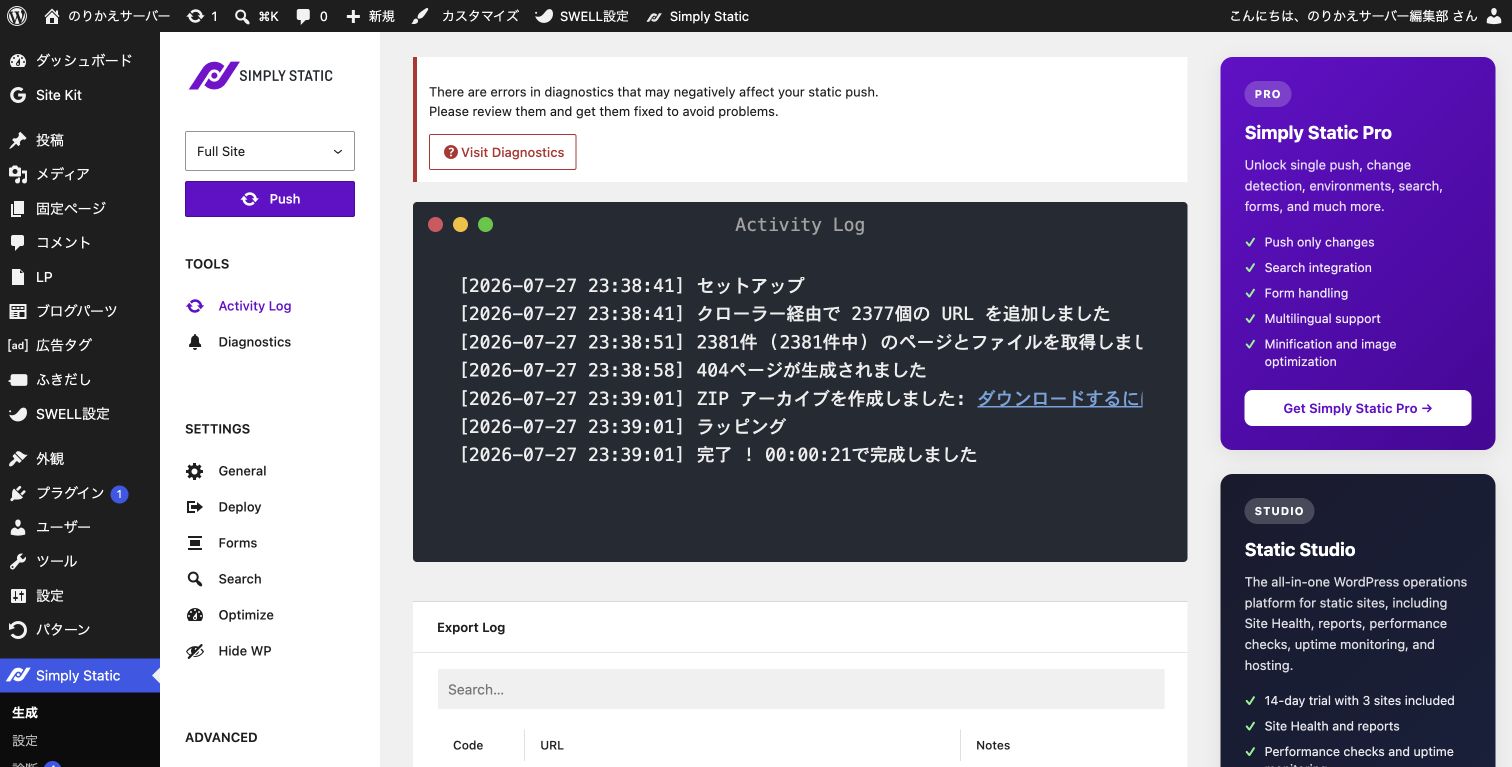Screen dimensions: 1512x767
Task: Open the 設定 submenu under Simply Static
Action: [x=25, y=741]
